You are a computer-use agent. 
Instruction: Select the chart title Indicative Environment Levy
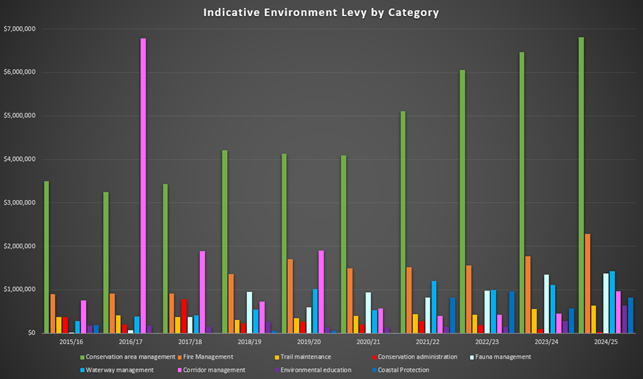(321, 13)
